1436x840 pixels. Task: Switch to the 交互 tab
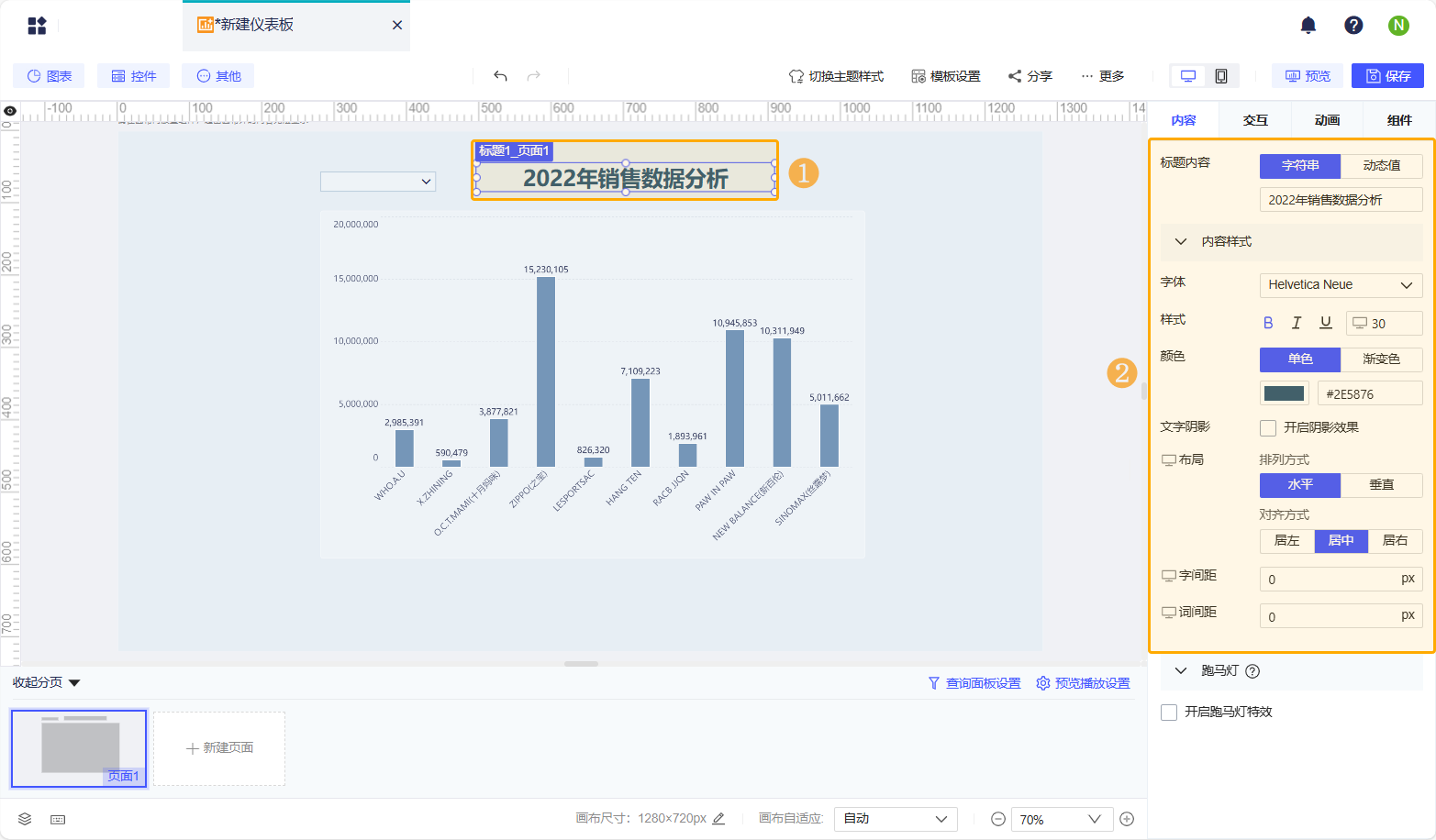(x=1255, y=120)
